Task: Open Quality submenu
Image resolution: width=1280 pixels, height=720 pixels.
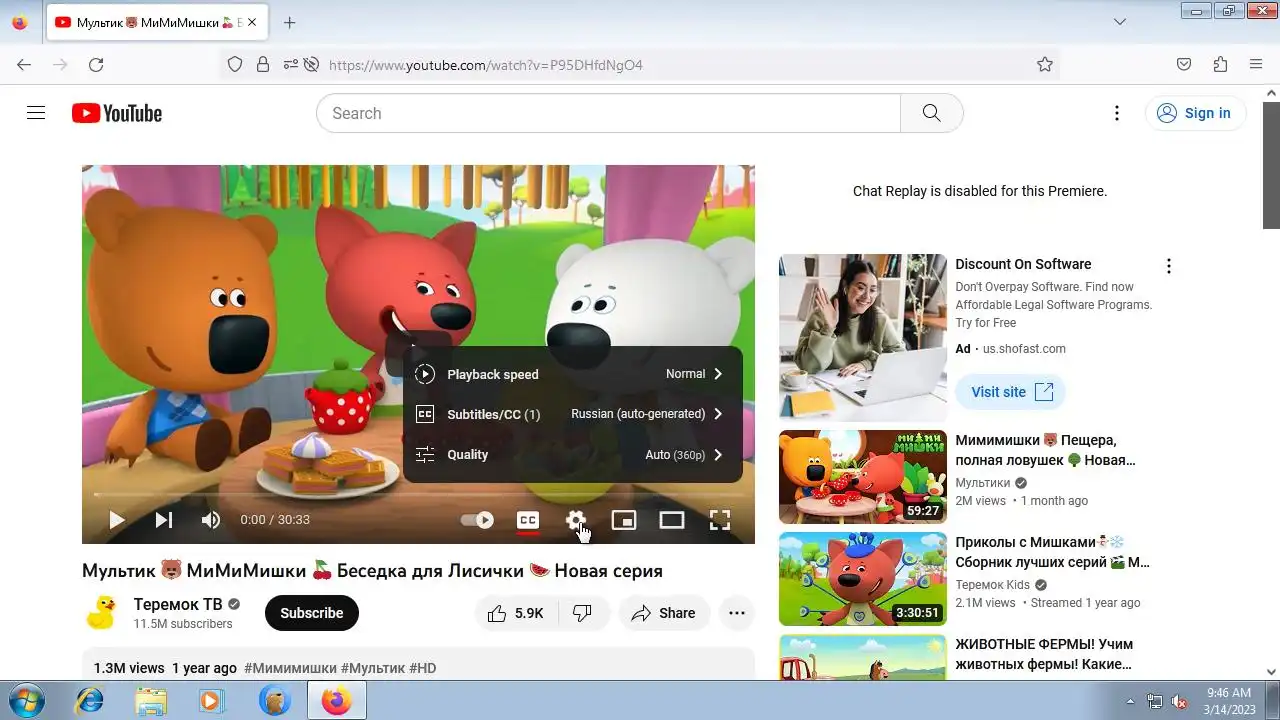Action: (573, 454)
